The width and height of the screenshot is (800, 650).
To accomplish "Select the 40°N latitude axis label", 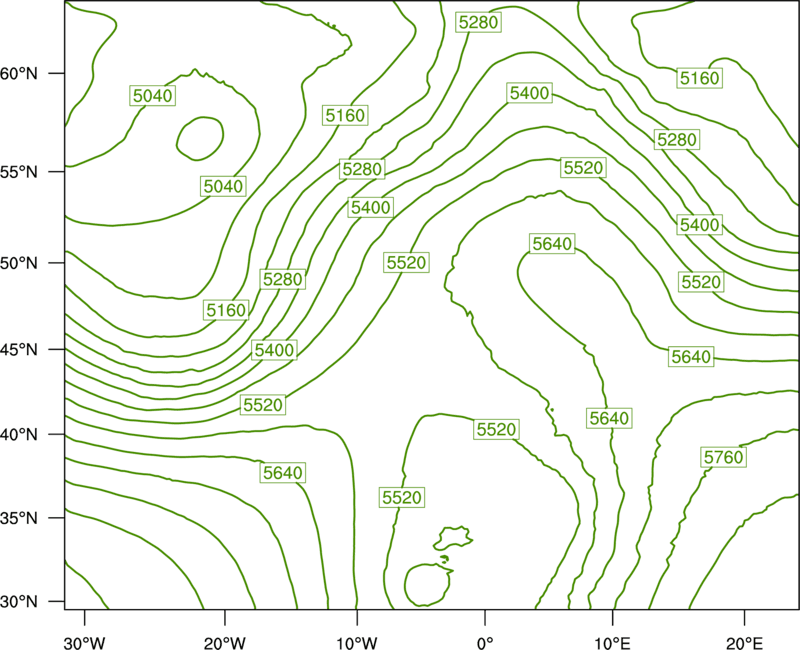I will click(19, 435).
